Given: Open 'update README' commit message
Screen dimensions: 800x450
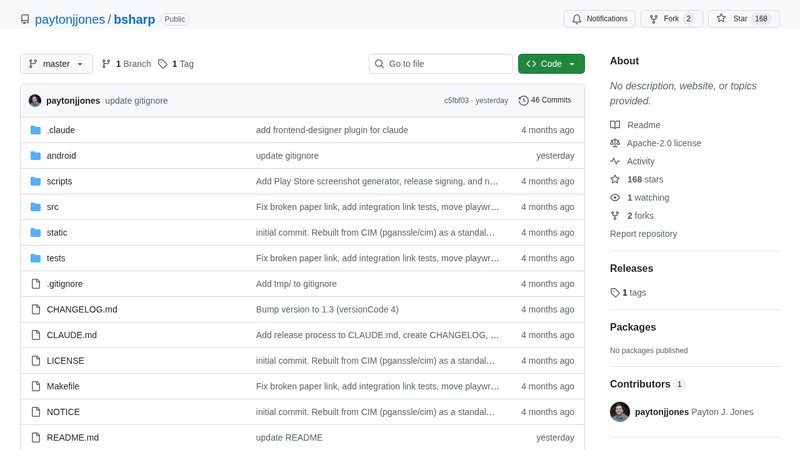Looking at the screenshot, I should pos(289,437).
